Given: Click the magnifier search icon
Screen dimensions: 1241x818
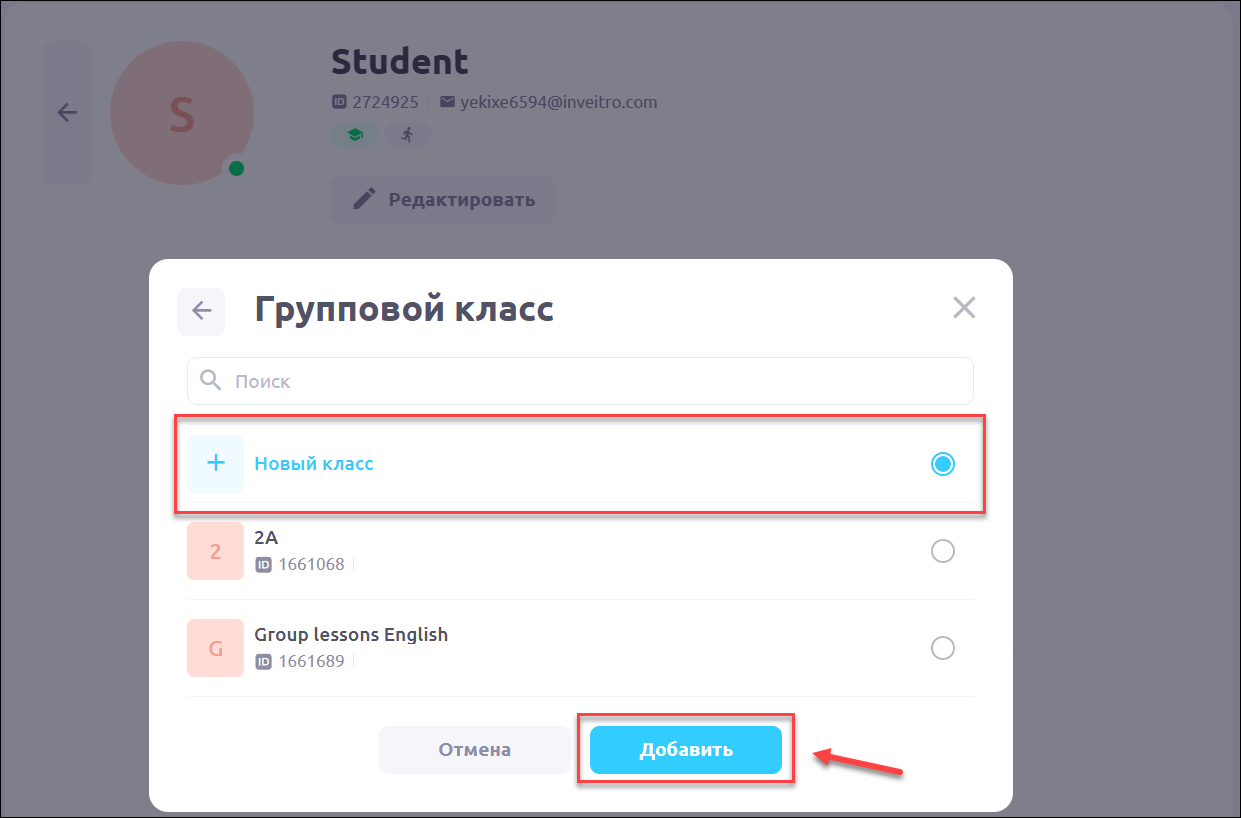Looking at the screenshot, I should (x=210, y=380).
